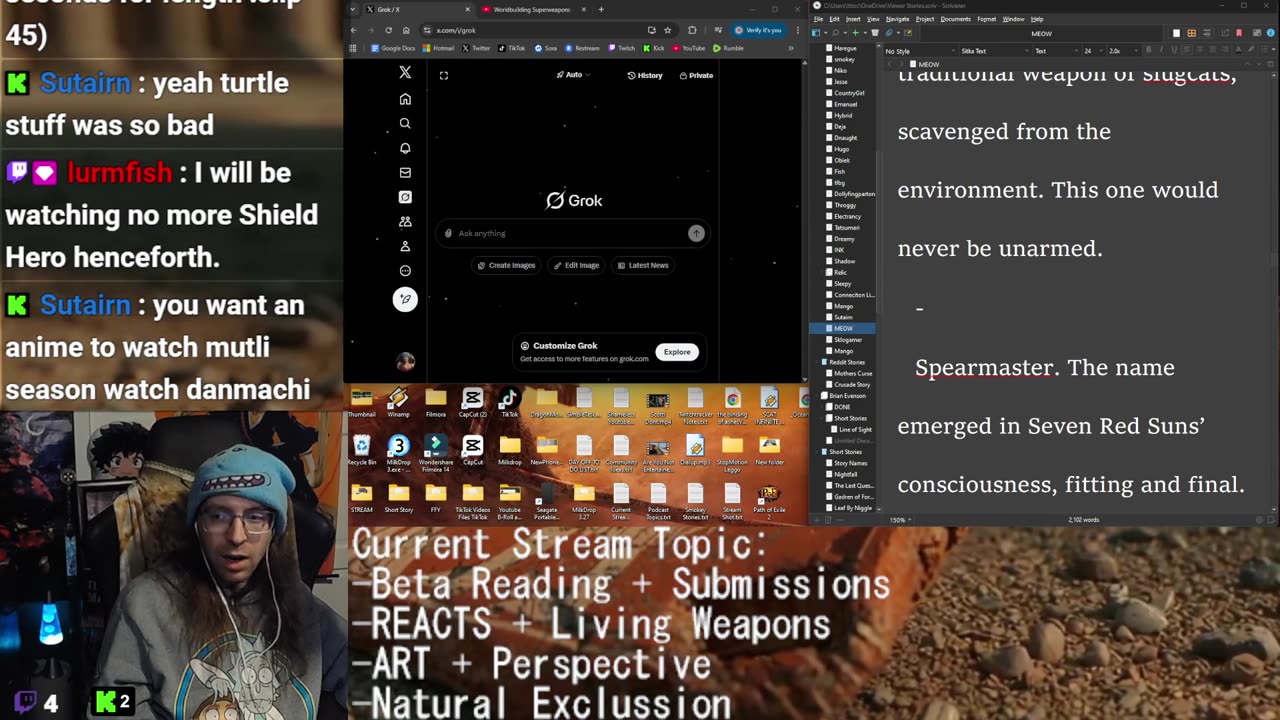This screenshot has height=720, width=1280.
Task: Open the Twitch bookmark in Chrome
Action: pos(621,48)
